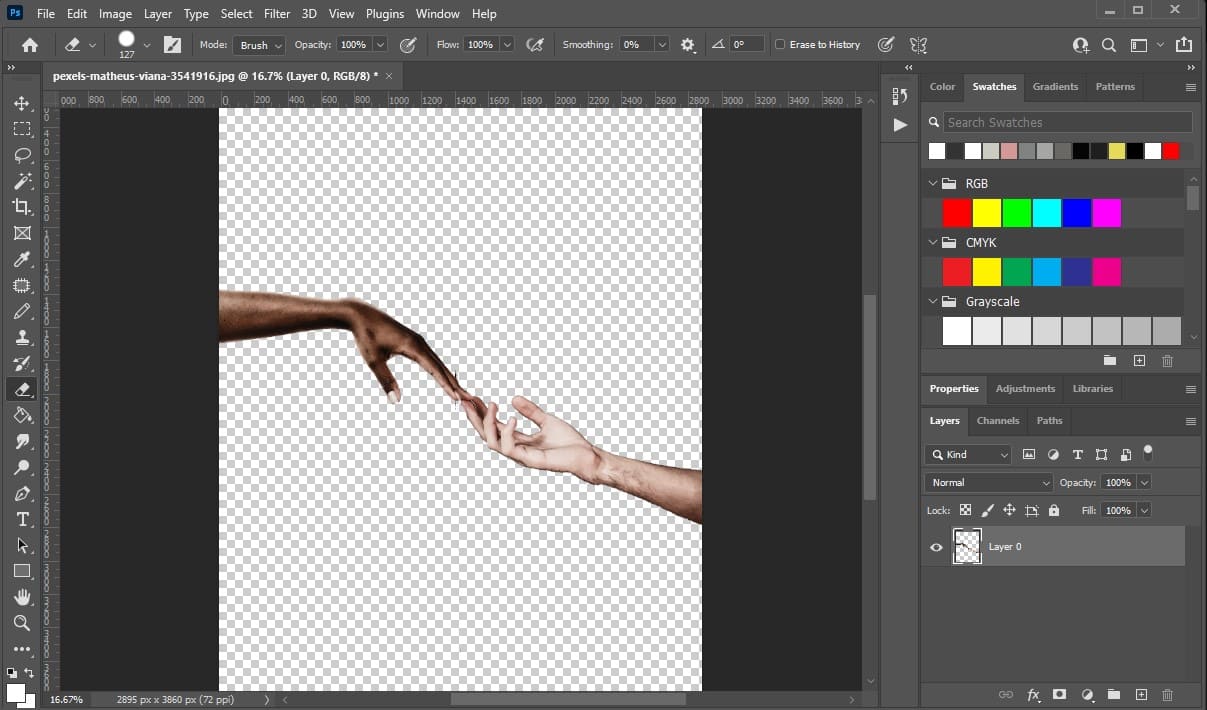
Task: Select the Zoom tool
Action: tap(22, 623)
